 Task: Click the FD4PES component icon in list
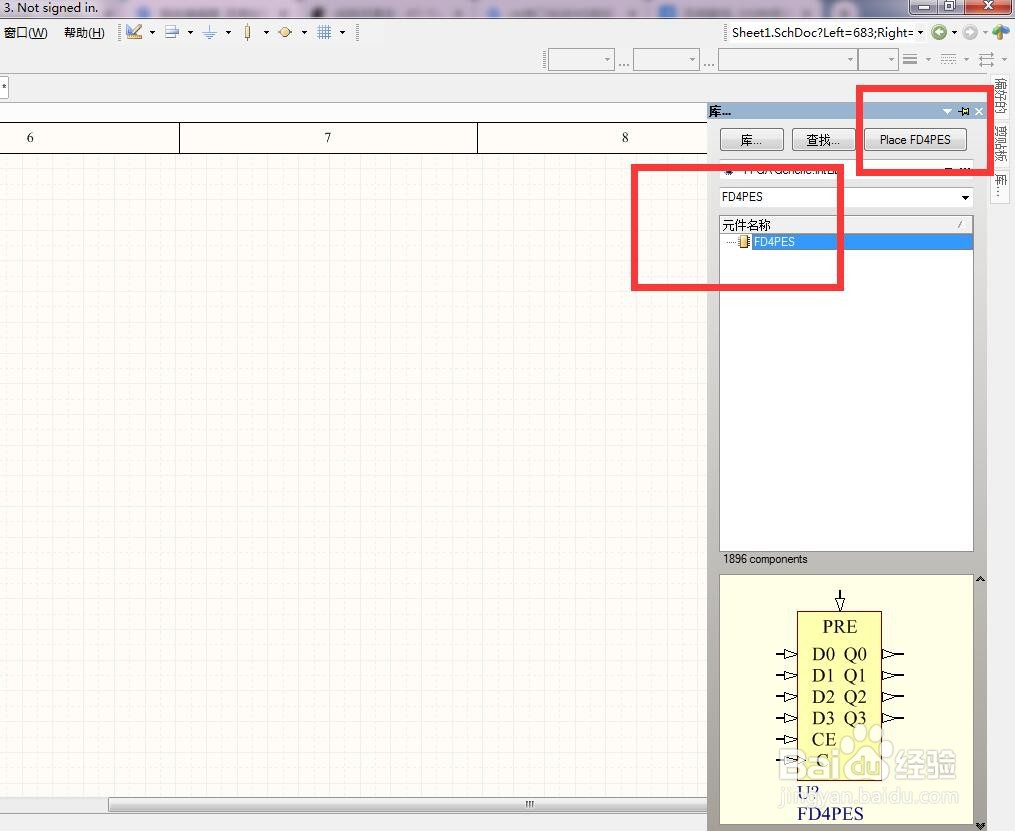[744, 241]
